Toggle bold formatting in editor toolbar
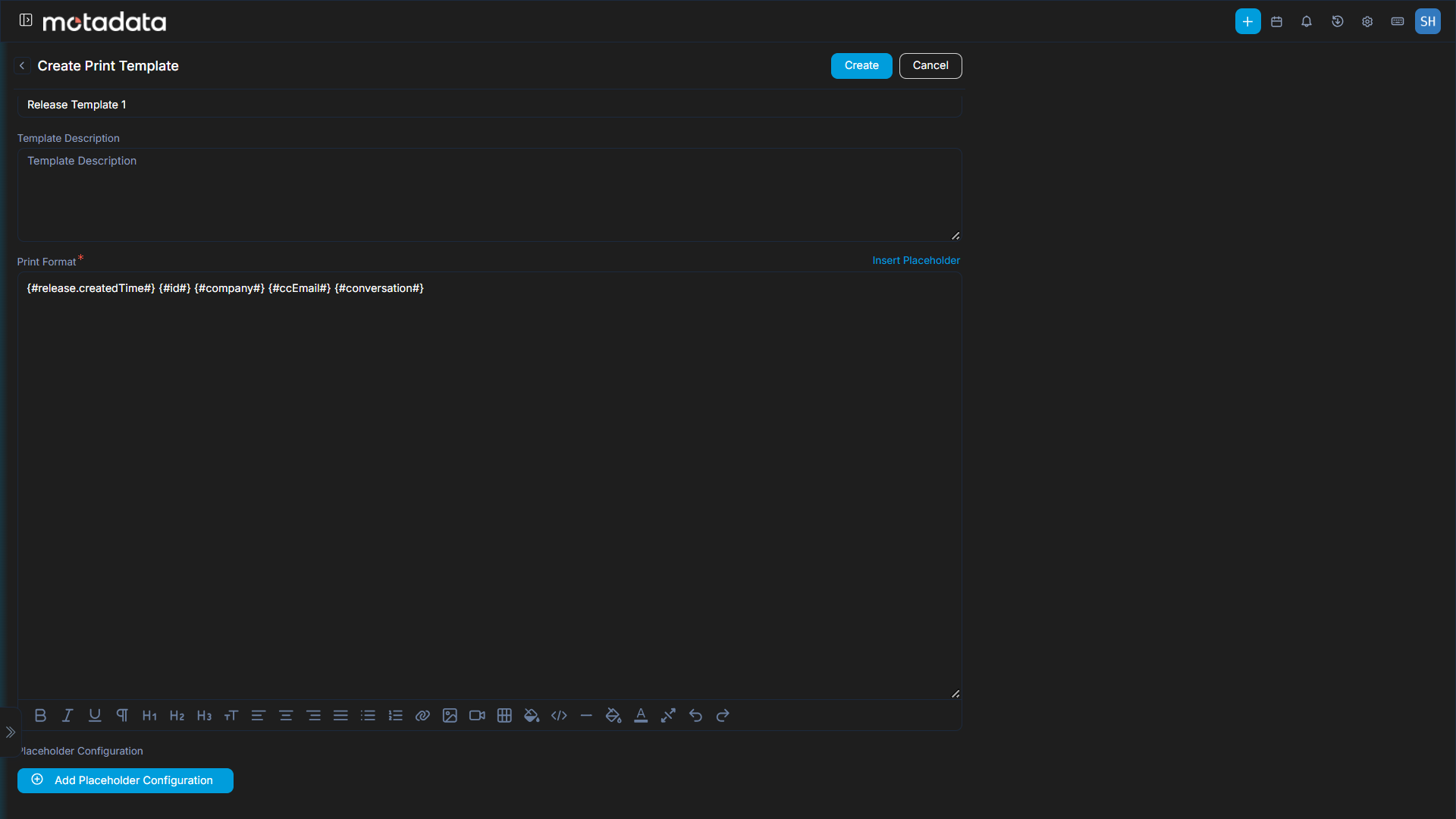This screenshot has width=1456, height=819. [x=41, y=715]
